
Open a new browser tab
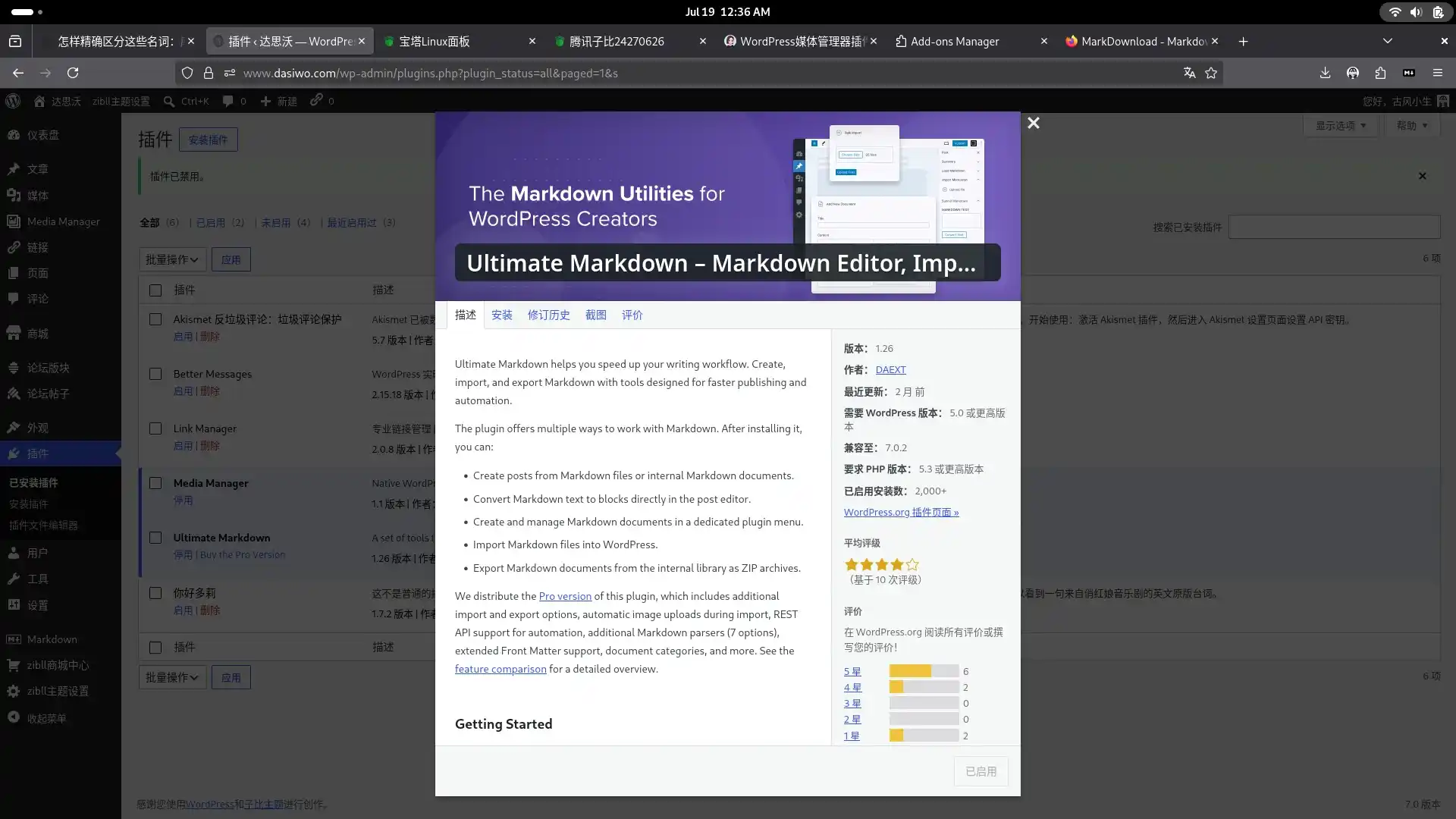1243,42
